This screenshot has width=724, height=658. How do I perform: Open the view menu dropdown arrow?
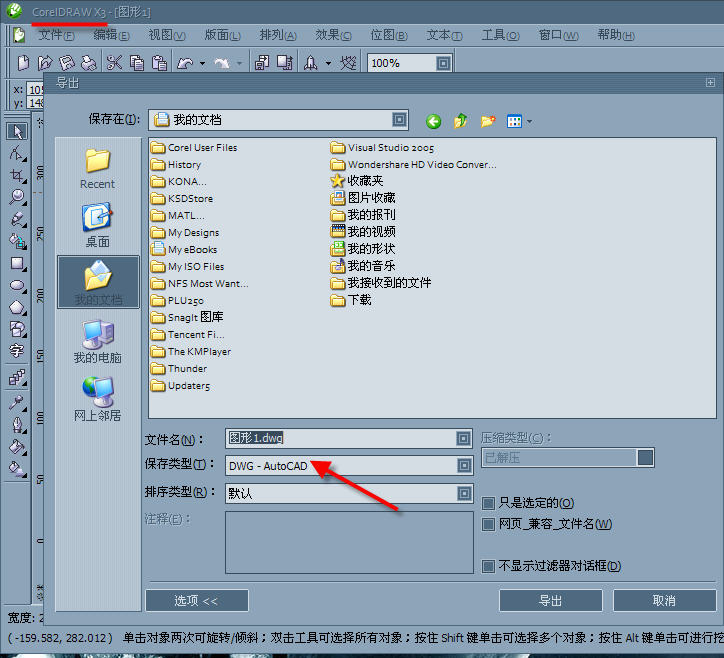pyautogui.click(x=529, y=122)
